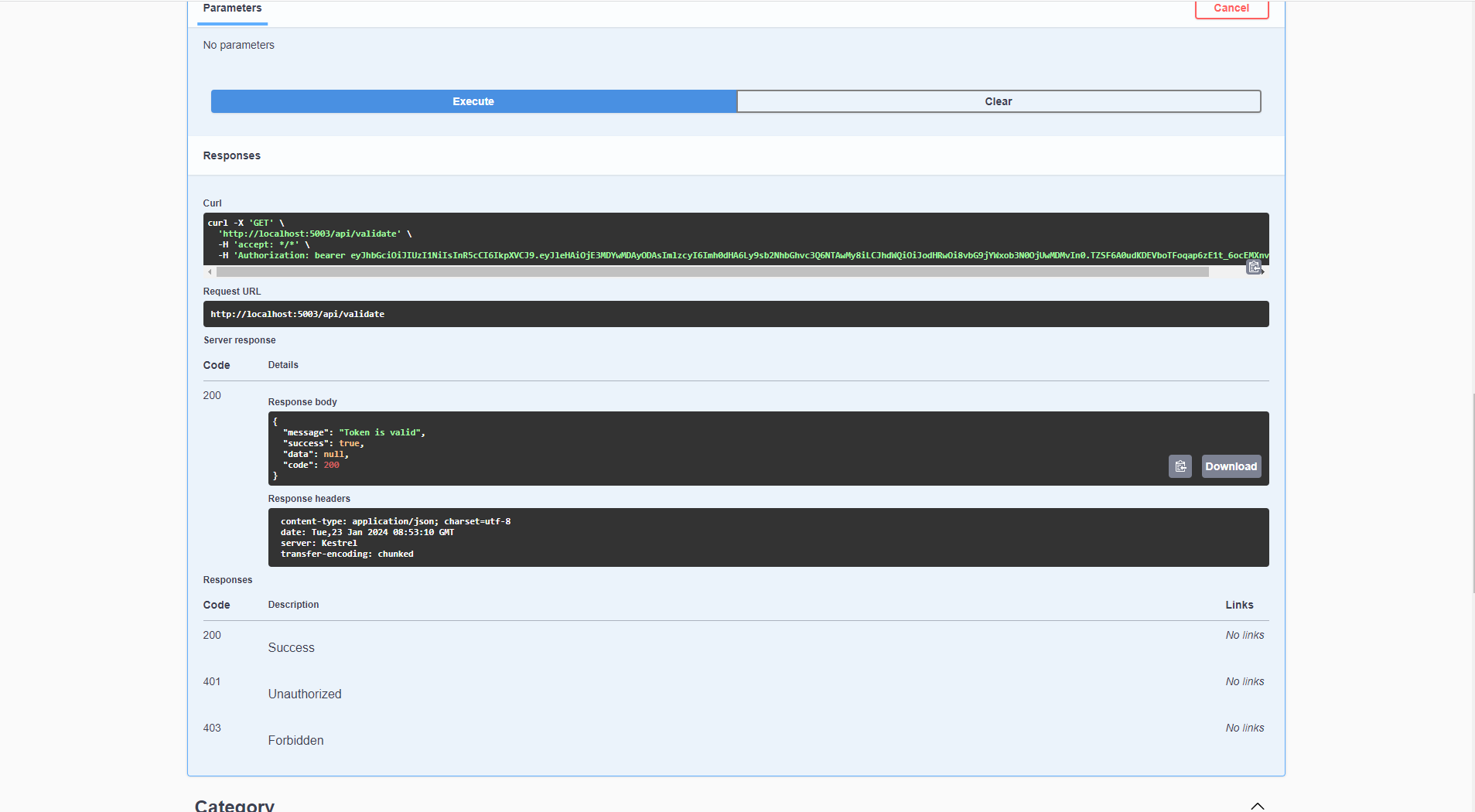The height and width of the screenshot is (812, 1475).
Task: Click the transfer-encoding: chunked header line
Action: 347,554
